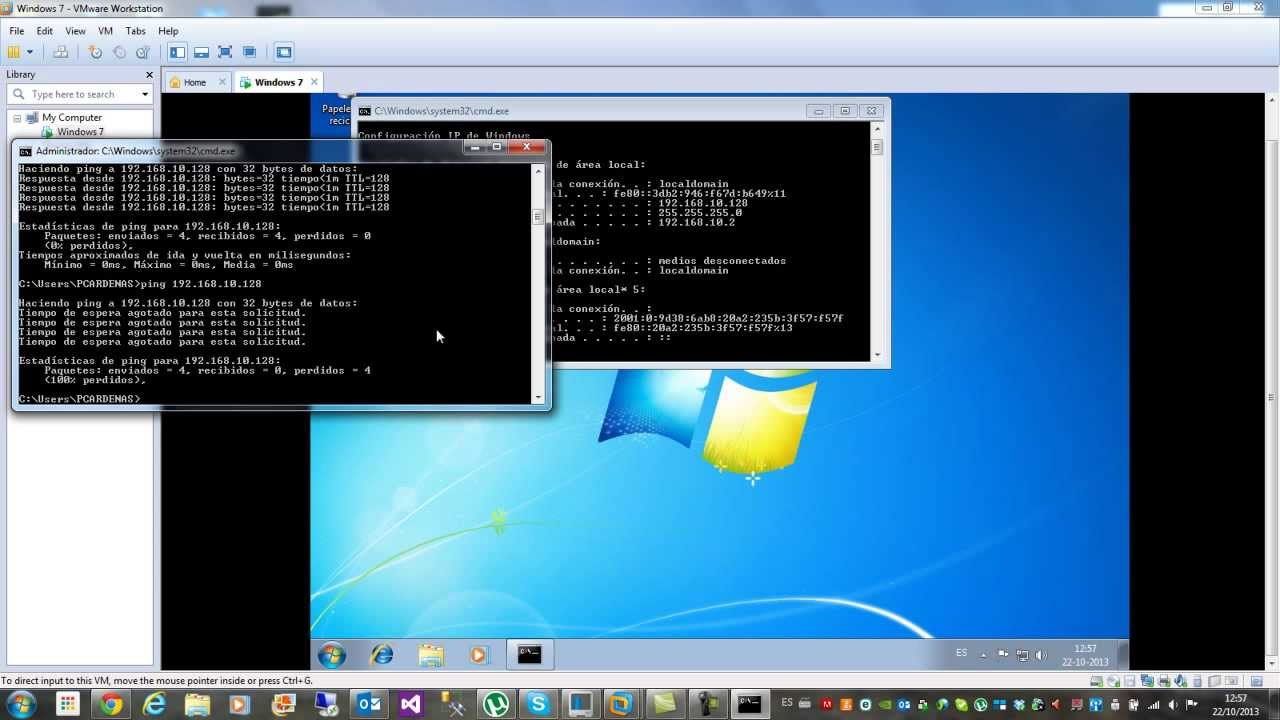Expand the power options dropdown arrow
The image size is (1280, 720).
30,52
